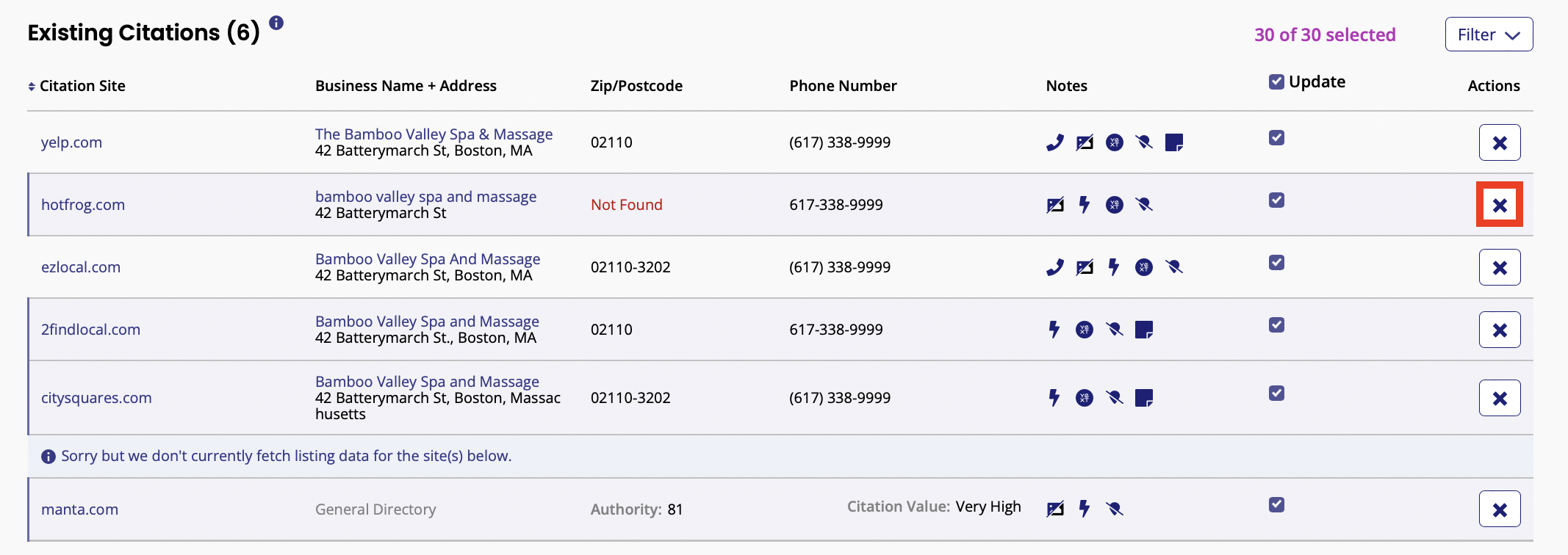The height and width of the screenshot is (555, 1568).
Task: Remove the citysquares.com citation with X
Action: [1500, 398]
